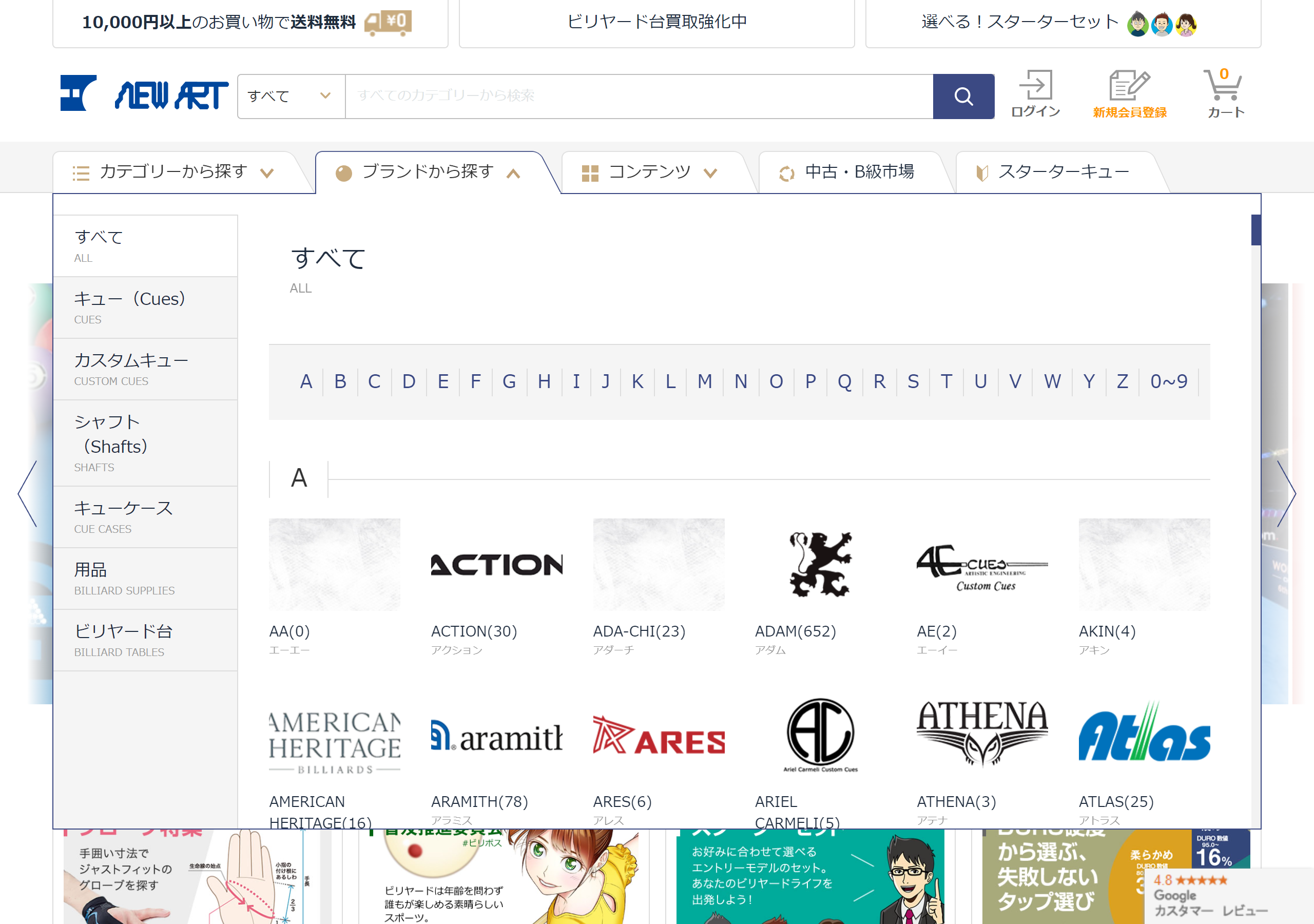Click the brand panel scrollbar thumb
This screenshot has width=1314, height=924.
[x=1255, y=230]
